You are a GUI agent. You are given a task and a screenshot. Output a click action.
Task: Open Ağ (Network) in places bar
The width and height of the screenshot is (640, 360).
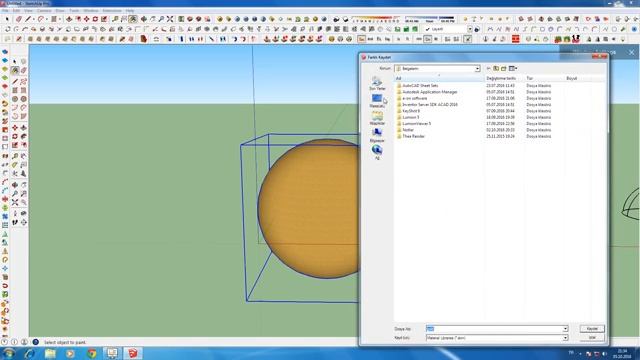377,152
